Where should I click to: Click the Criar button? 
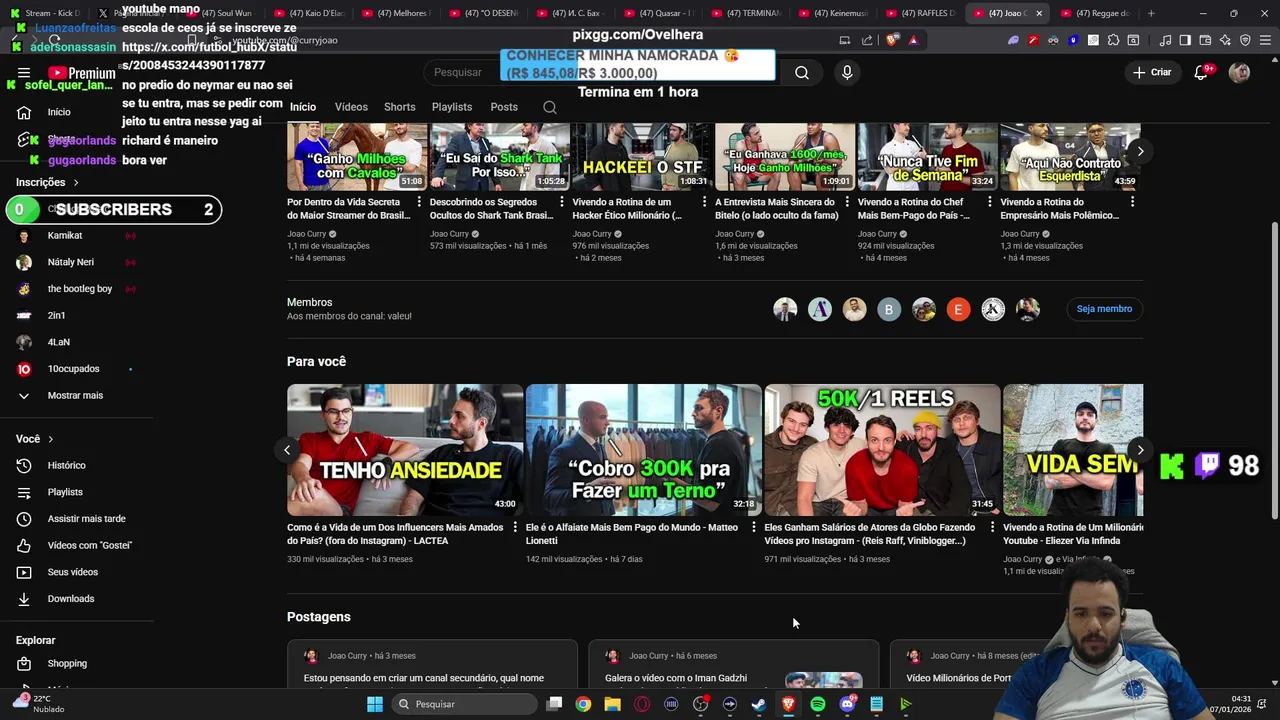[x=1151, y=72]
